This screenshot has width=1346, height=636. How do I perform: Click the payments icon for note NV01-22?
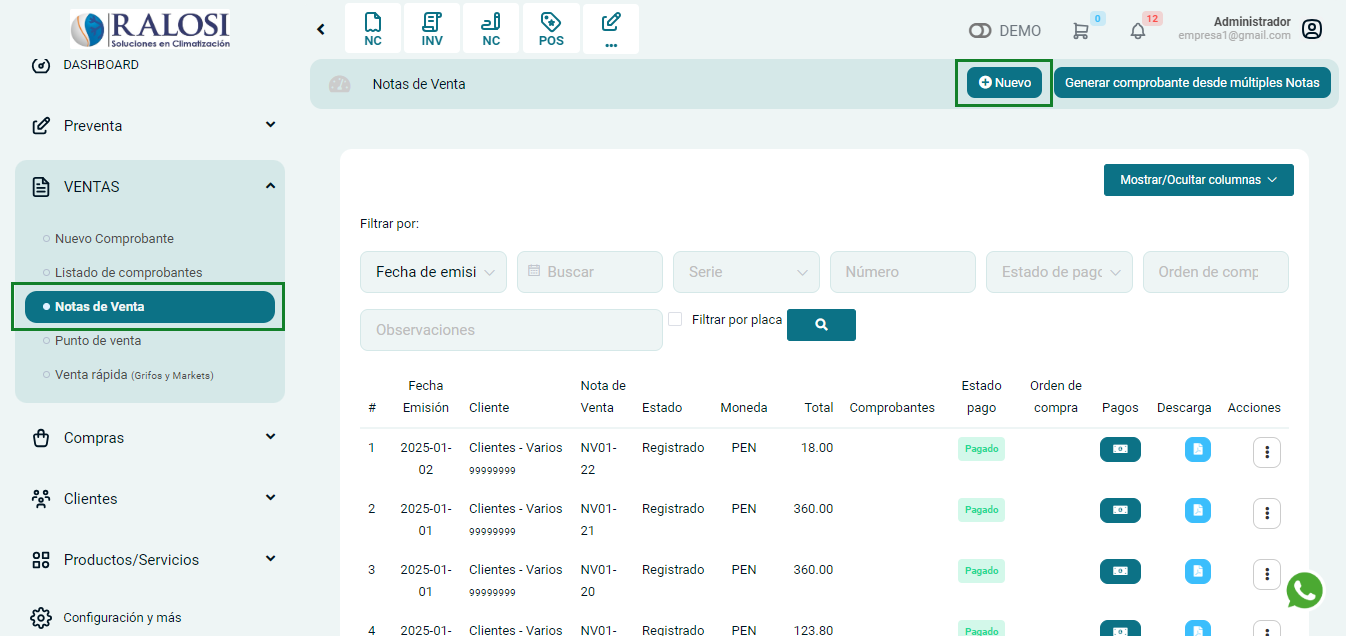pos(1120,449)
